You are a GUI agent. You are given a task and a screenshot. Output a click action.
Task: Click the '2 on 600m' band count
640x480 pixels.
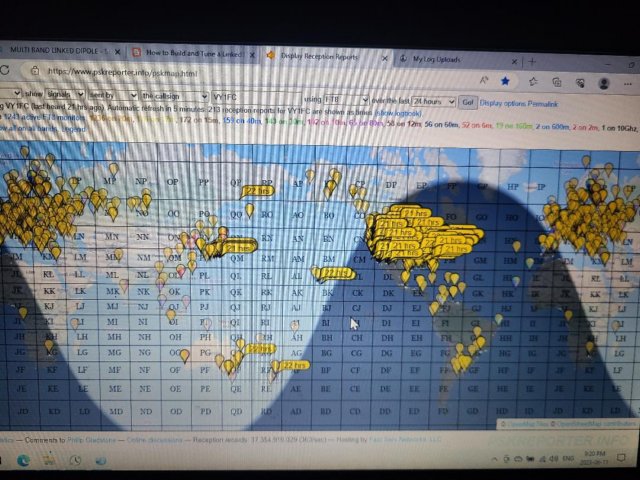(552, 127)
